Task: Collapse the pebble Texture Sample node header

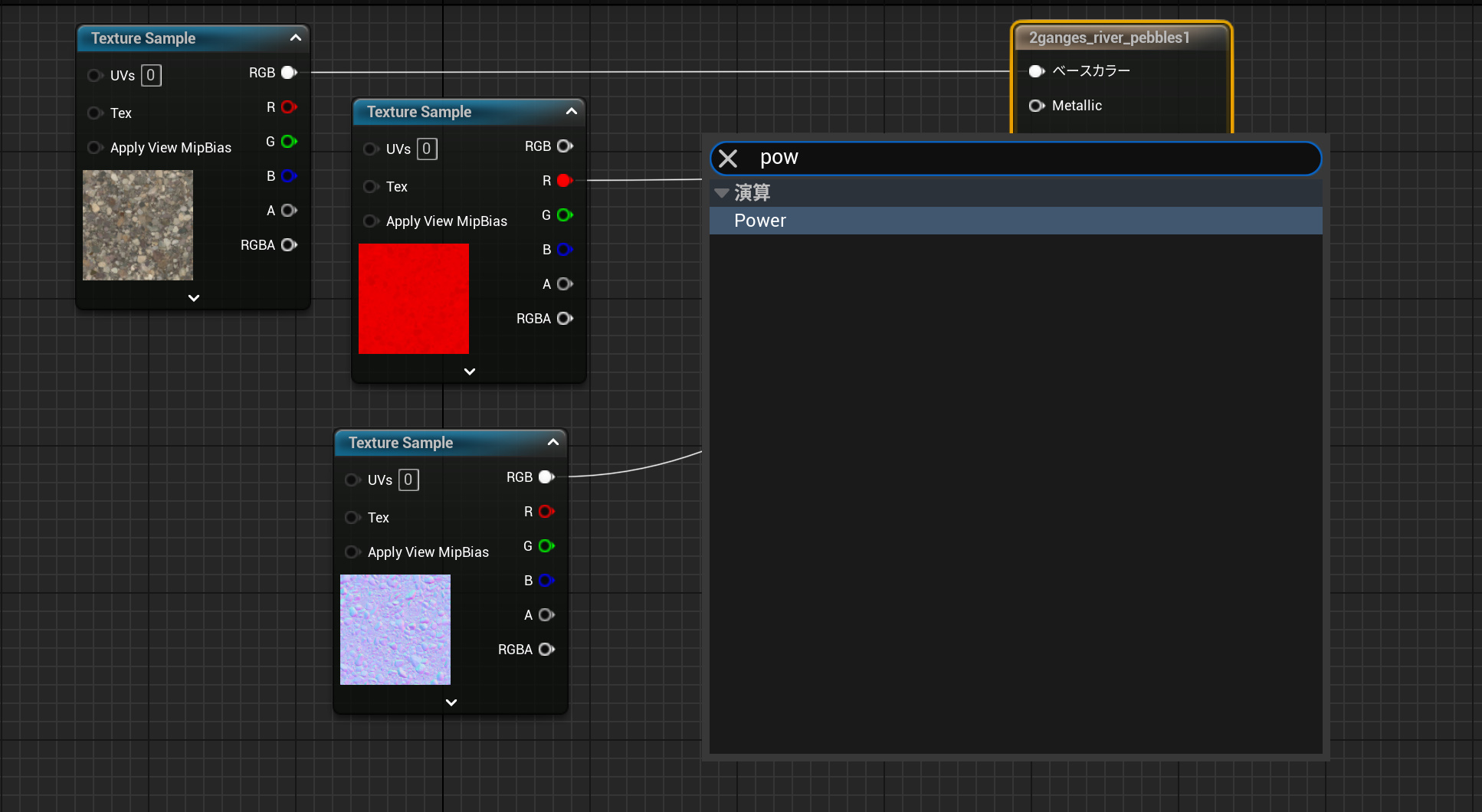Action: [295, 38]
